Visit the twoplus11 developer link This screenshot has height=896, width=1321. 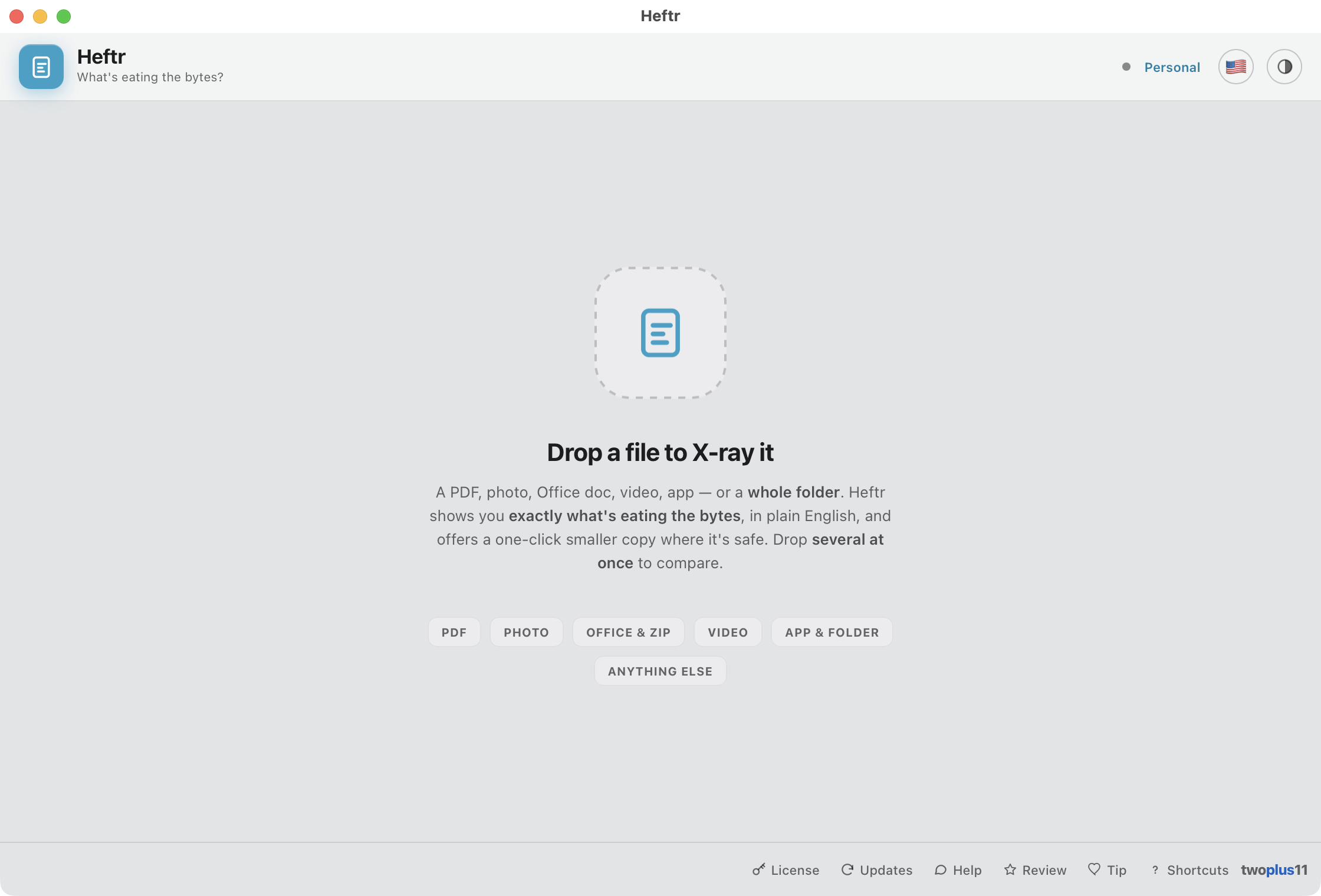point(1274,870)
